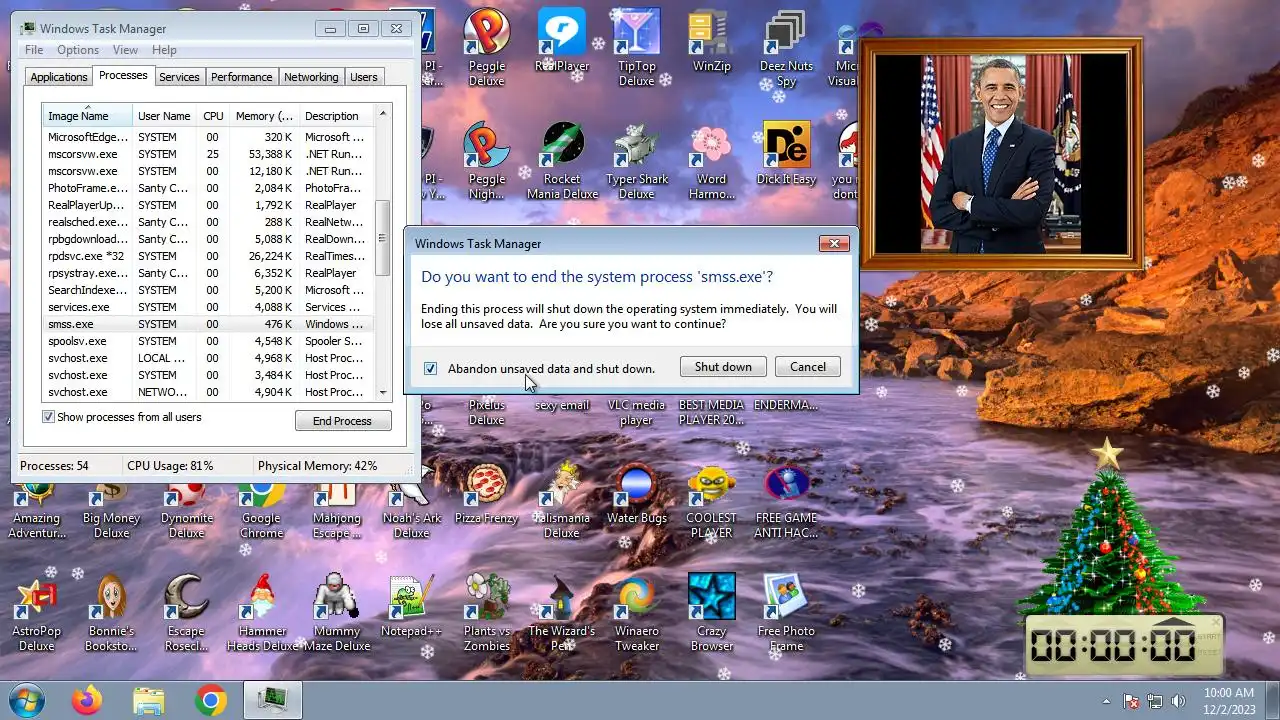Open the Options menu in Task Manager
1280x720 pixels.
click(78, 50)
